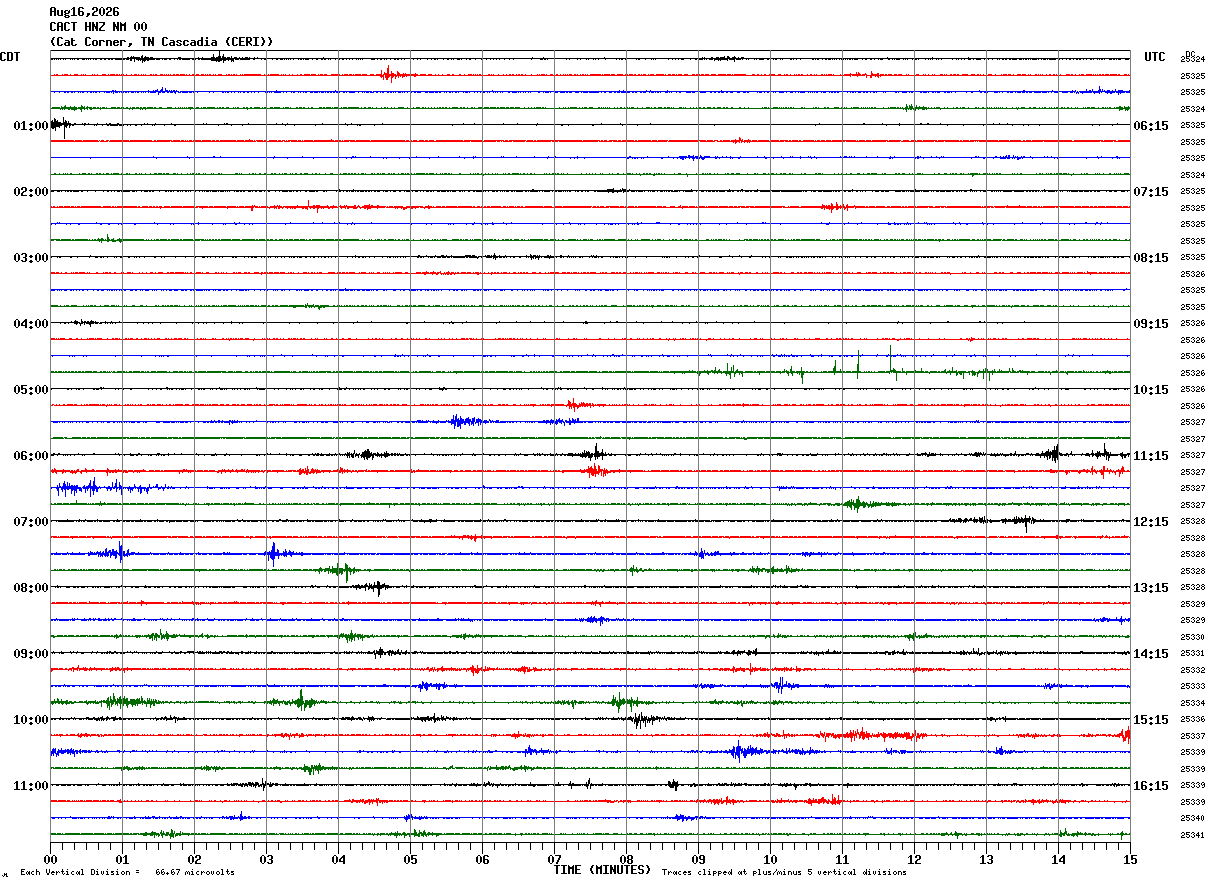Click the CDT timezone header

tap(10, 57)
